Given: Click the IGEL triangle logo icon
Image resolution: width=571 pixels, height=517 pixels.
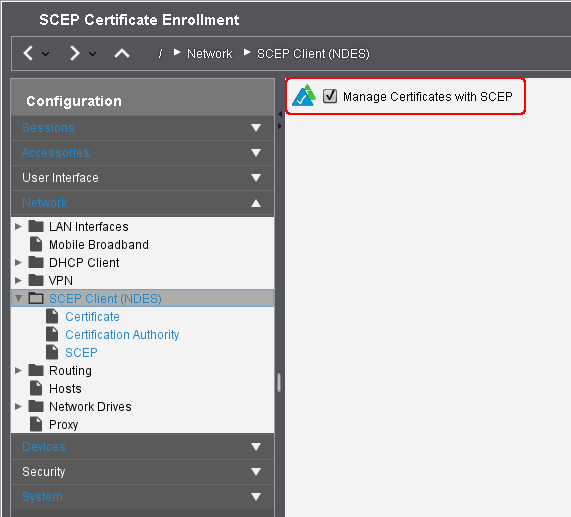Looking at the screenshot, I should pos(304,96).
